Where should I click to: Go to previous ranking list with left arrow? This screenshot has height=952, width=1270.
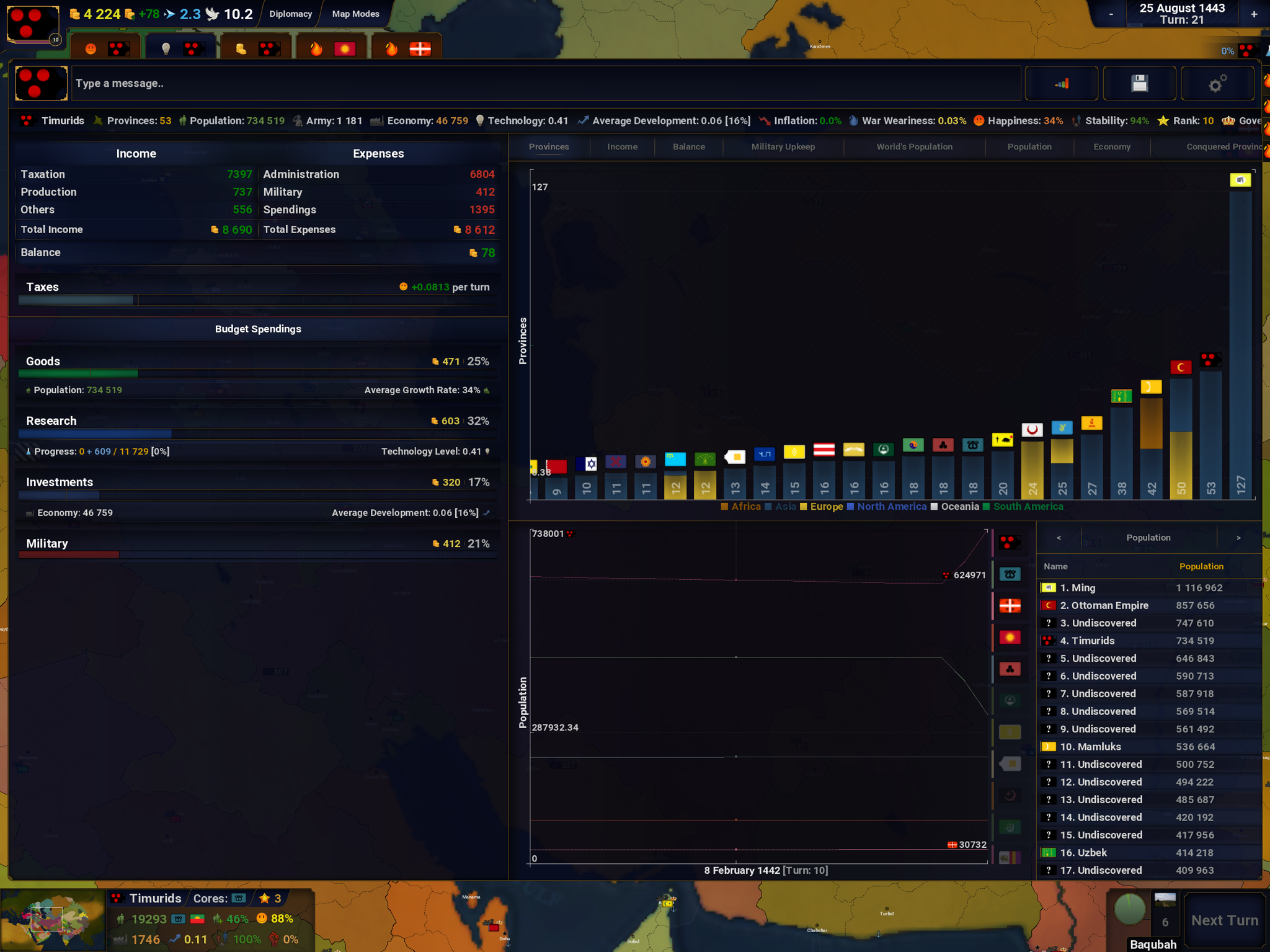1059,538
